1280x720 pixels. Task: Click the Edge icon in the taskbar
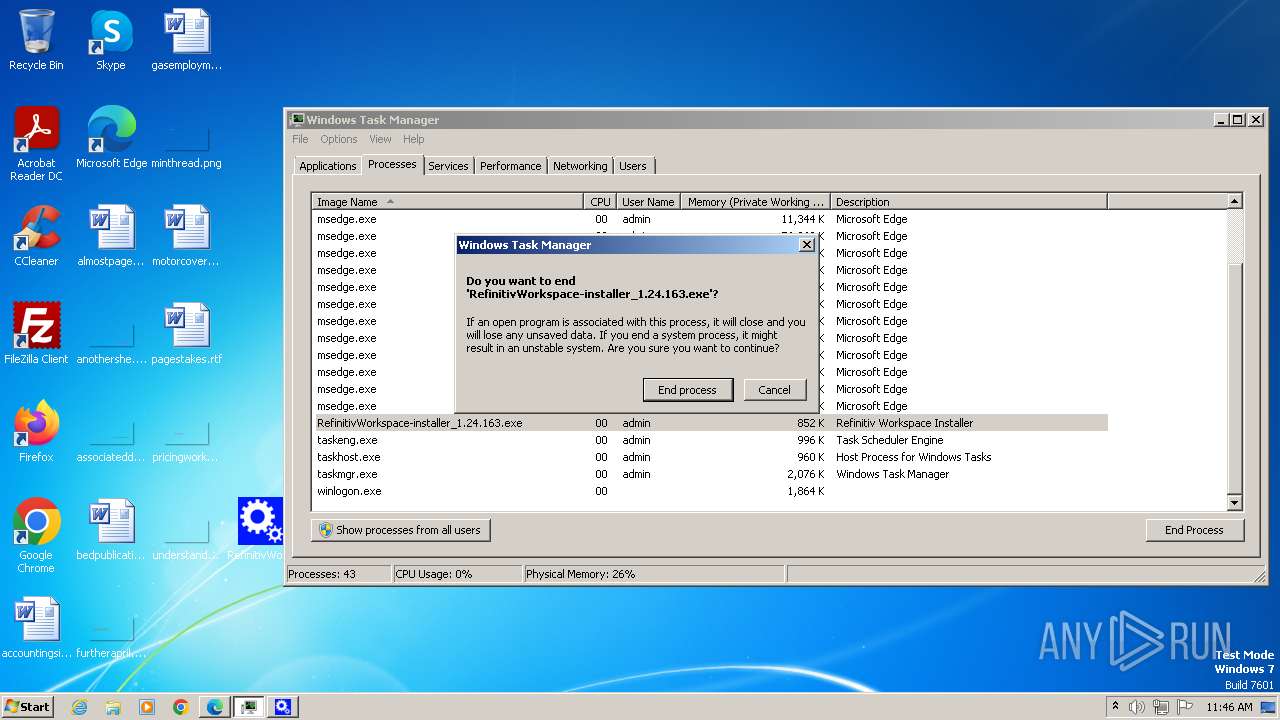point(215,707)
